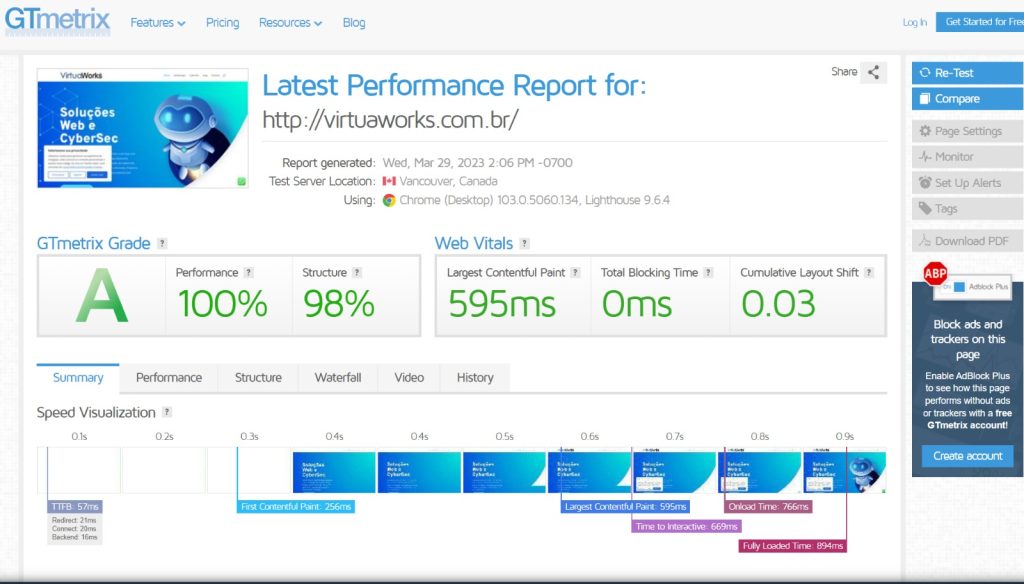Switch to the Performance tab
Screen dimensions: 1024x584
168,378
